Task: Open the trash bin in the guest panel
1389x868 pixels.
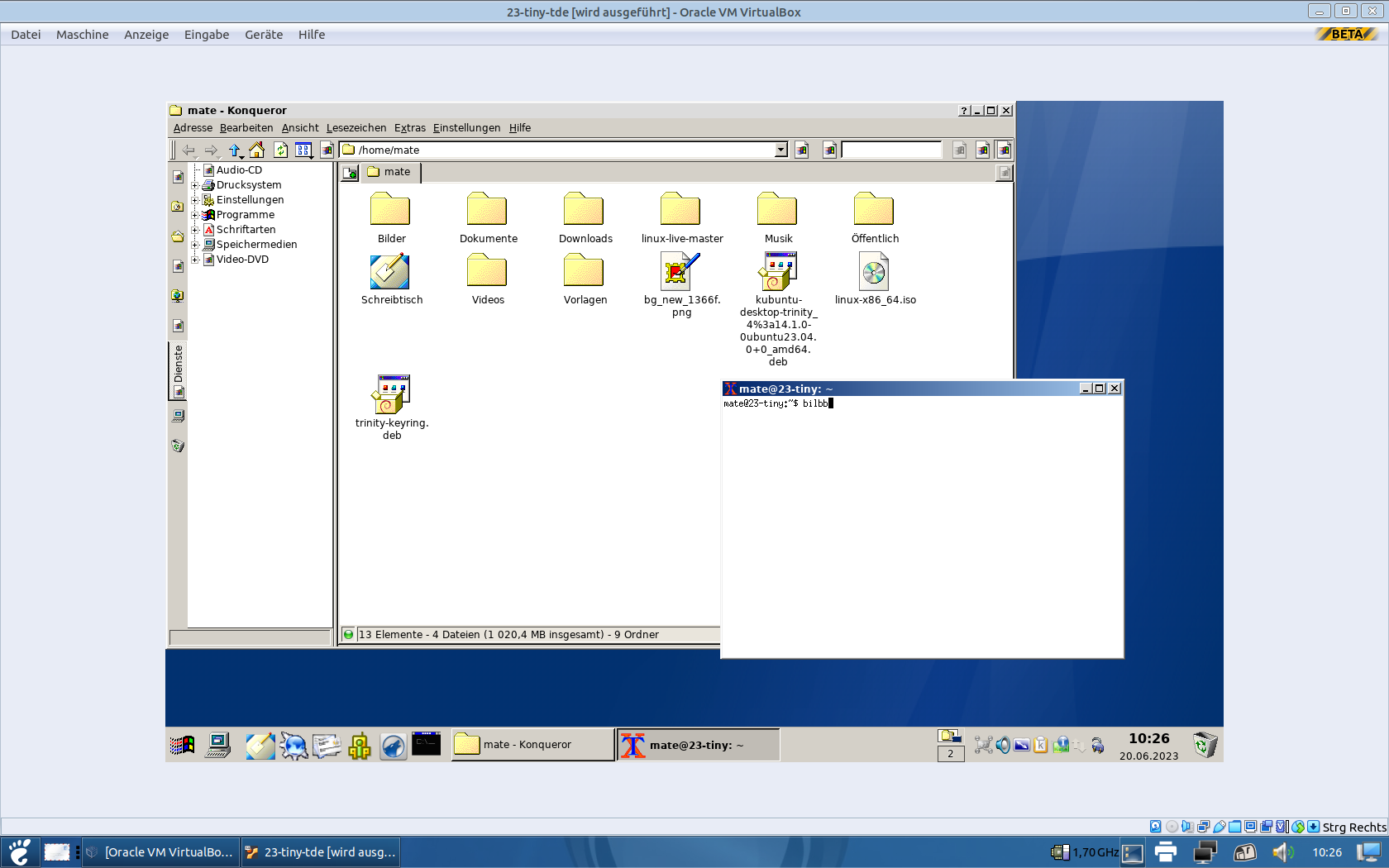Action: tap(1205, 745)
